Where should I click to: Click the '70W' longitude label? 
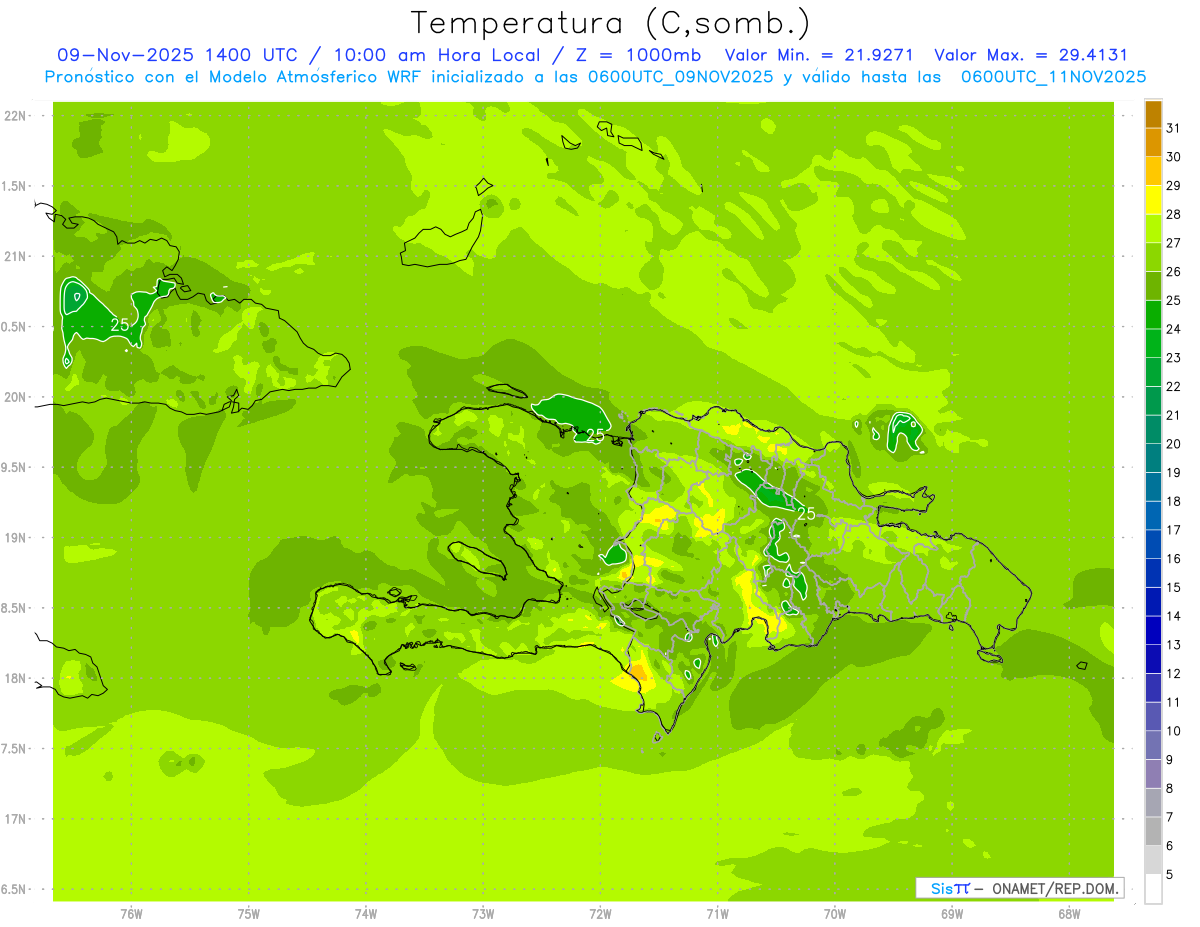pyautogui.click(x=834, y=913)
